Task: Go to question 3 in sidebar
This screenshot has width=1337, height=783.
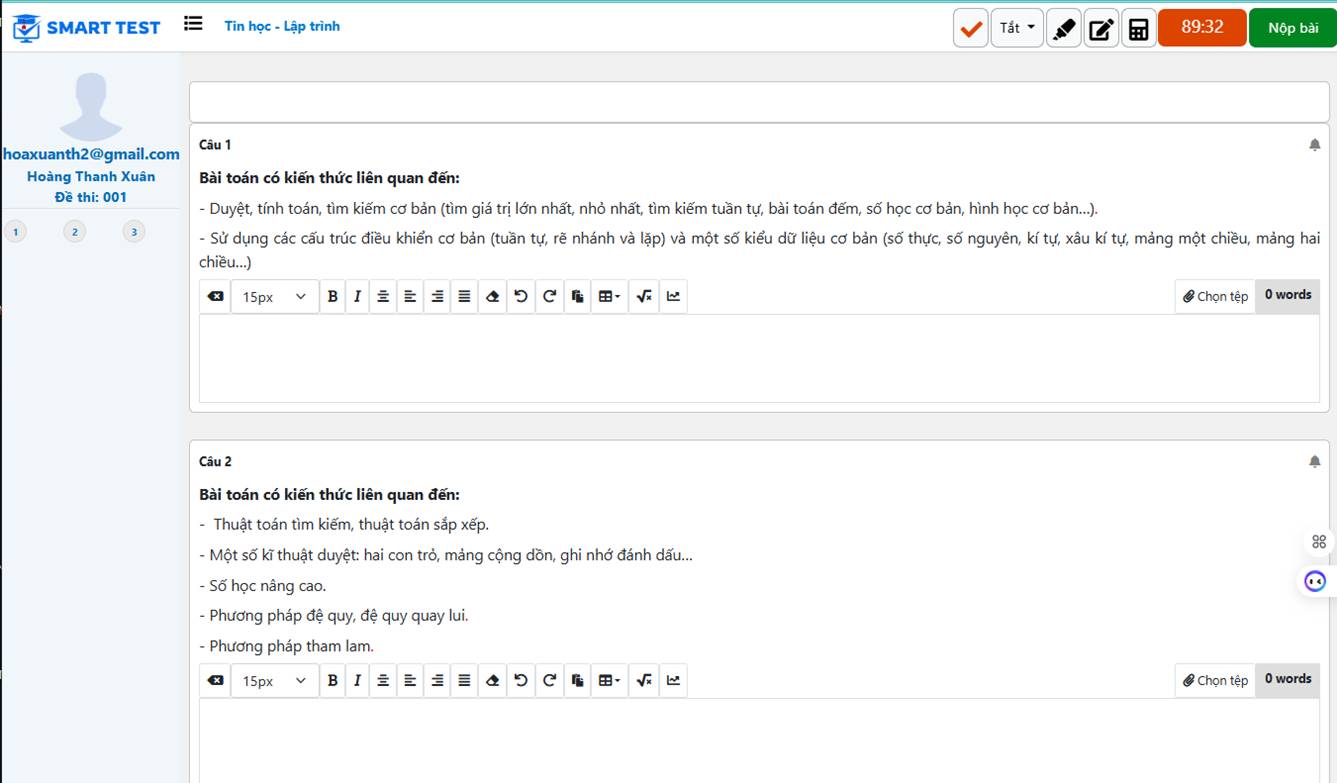Action: tap(134, 232)
